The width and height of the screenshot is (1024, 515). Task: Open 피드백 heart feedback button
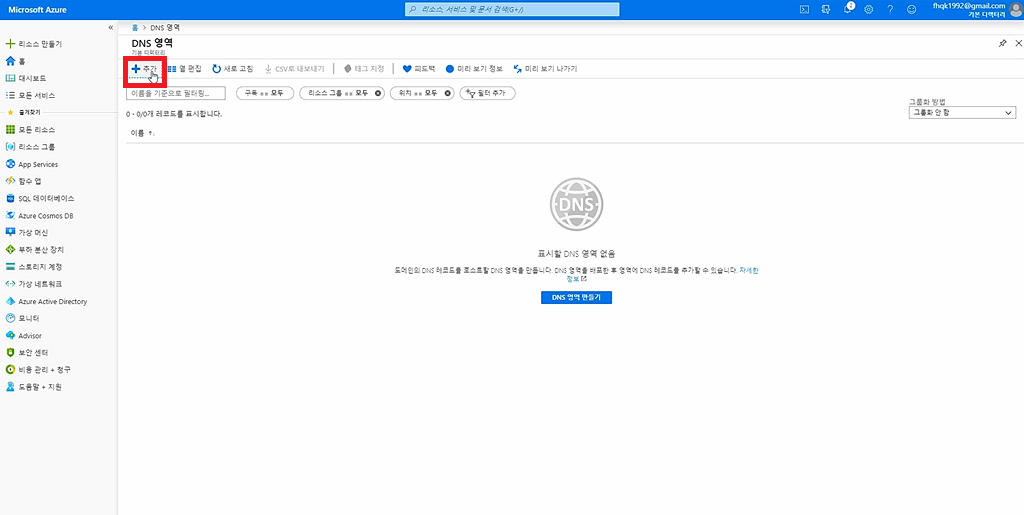coord(419,69)
